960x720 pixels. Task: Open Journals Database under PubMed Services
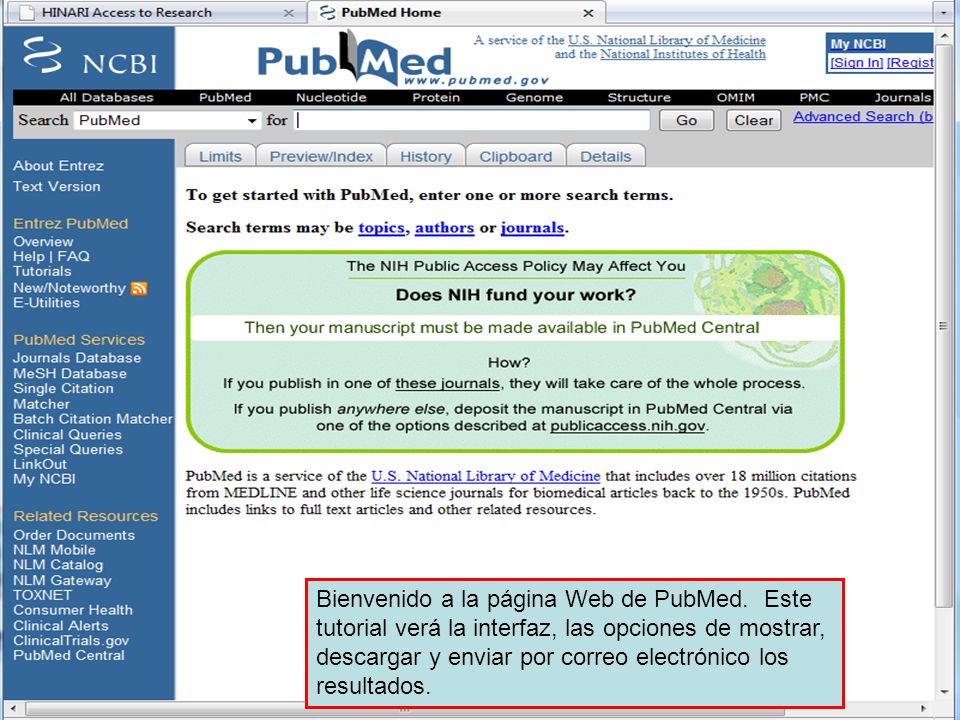click(77, 358)
